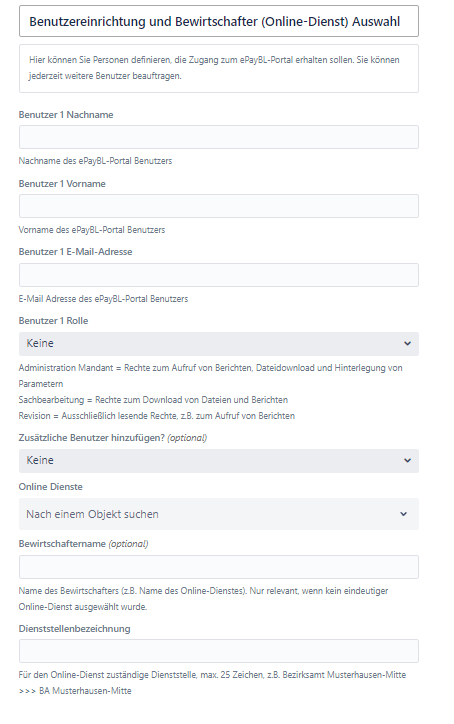Click the chevron icon in Online Dienste
454x724 pixels.
click(x=404, y=514)
